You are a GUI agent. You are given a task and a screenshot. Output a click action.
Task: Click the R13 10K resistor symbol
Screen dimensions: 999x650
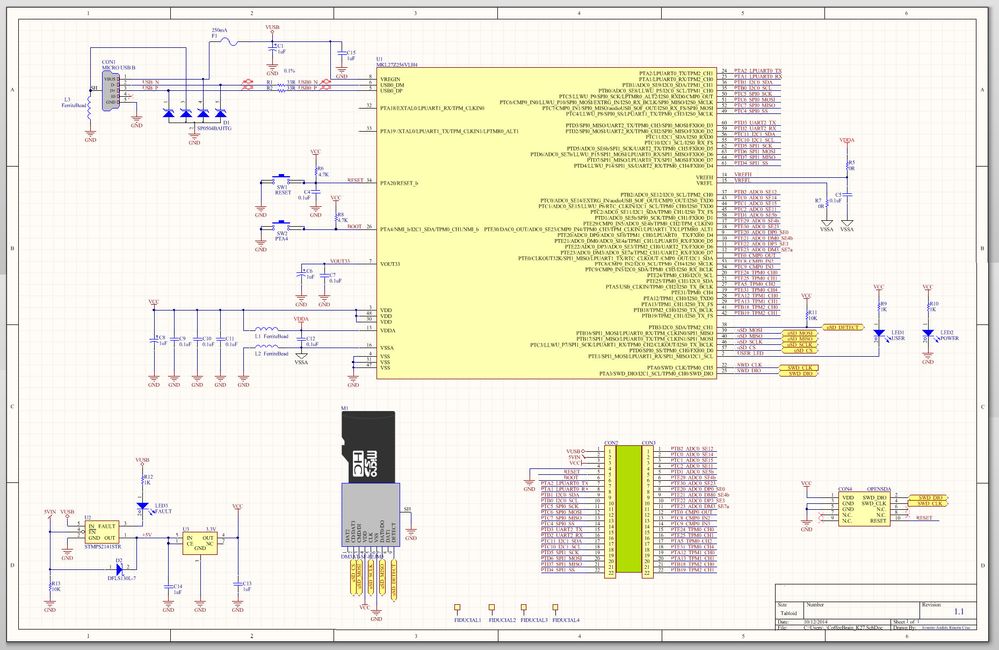(50, 586)
